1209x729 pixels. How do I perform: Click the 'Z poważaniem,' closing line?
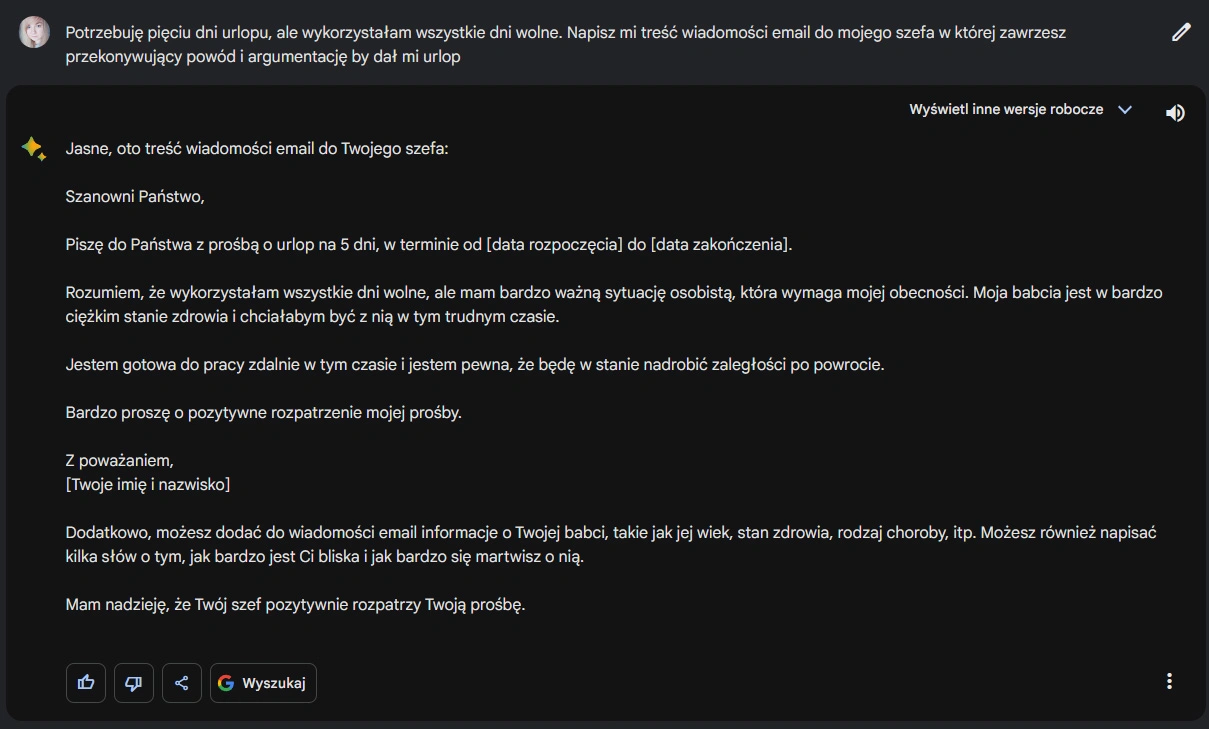coord(120,461)
